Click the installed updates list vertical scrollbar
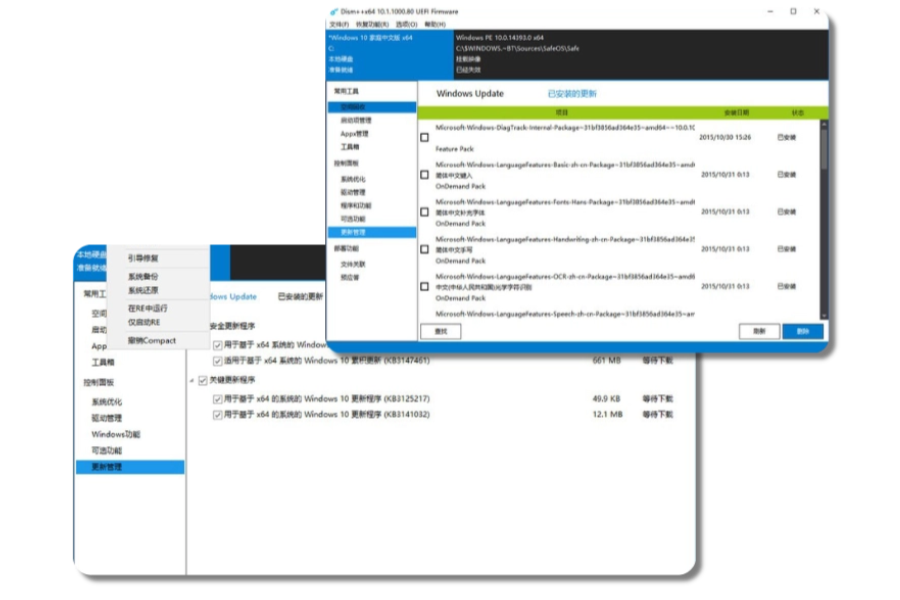This screenshot has width=900, height=600. pyautogui.click(x=824, y=218)
